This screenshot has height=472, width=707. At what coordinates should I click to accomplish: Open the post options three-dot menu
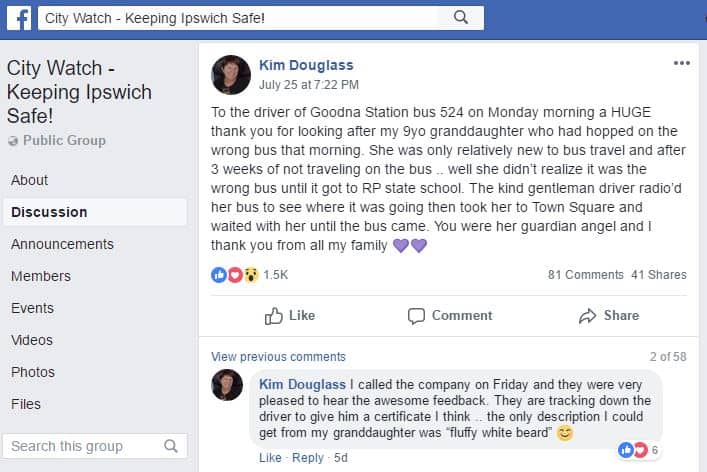(681, 63)
